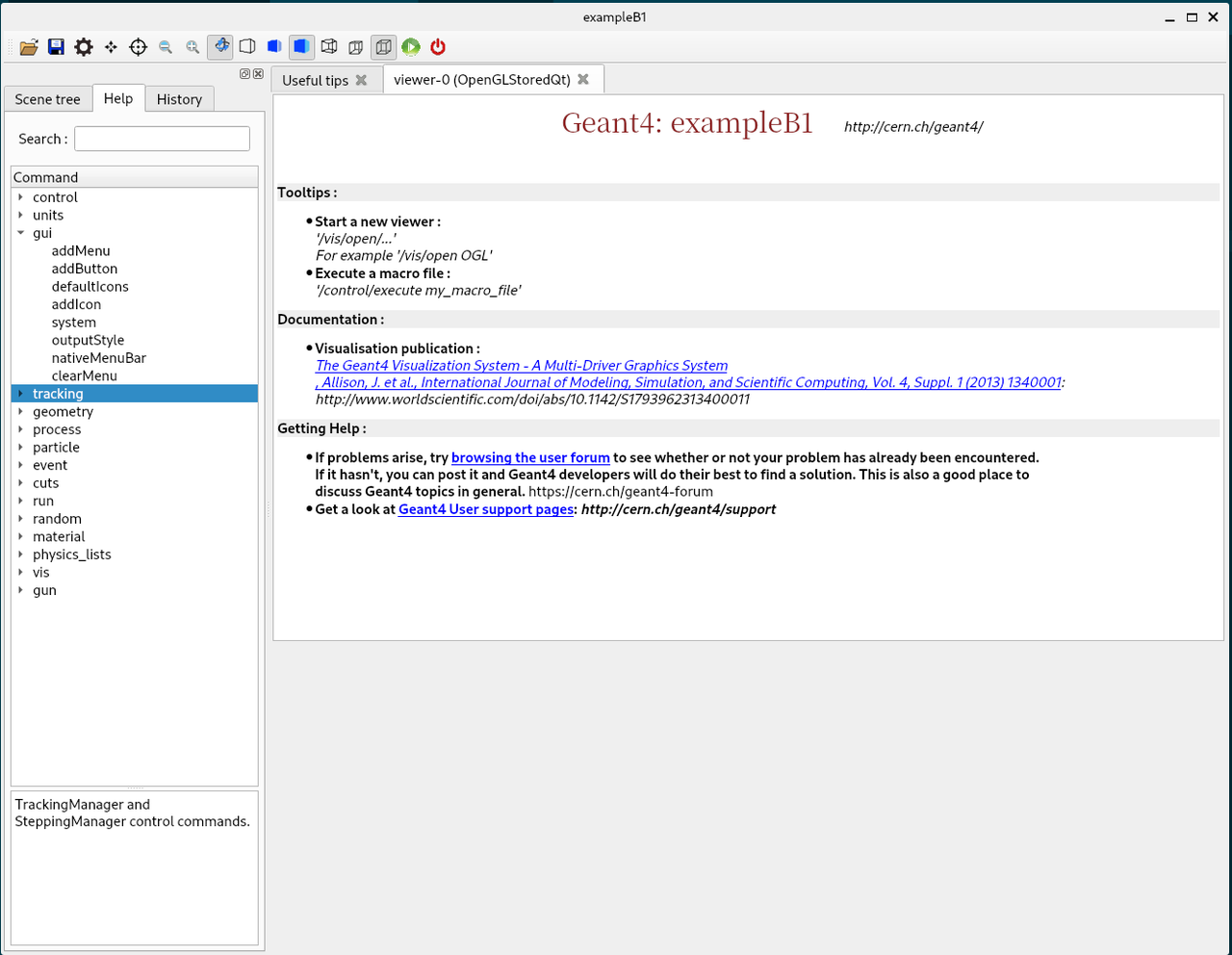This screenshot has height=955, width=1232.
Task: Switch to perspective projection with the cube icon left of the highlighted one
Action: click(356, 46)
